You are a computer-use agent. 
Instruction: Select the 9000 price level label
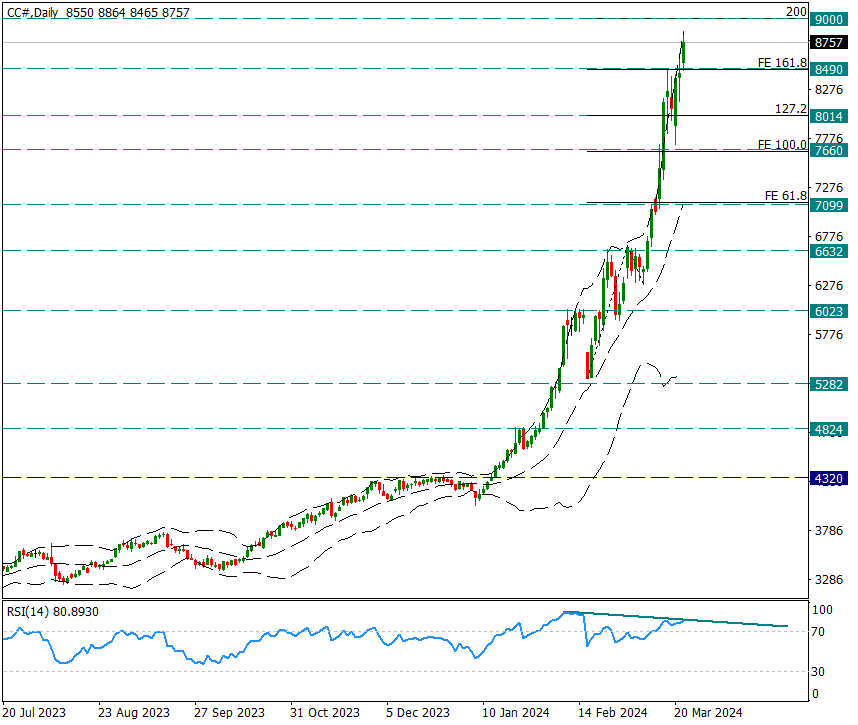pos(828,20)
